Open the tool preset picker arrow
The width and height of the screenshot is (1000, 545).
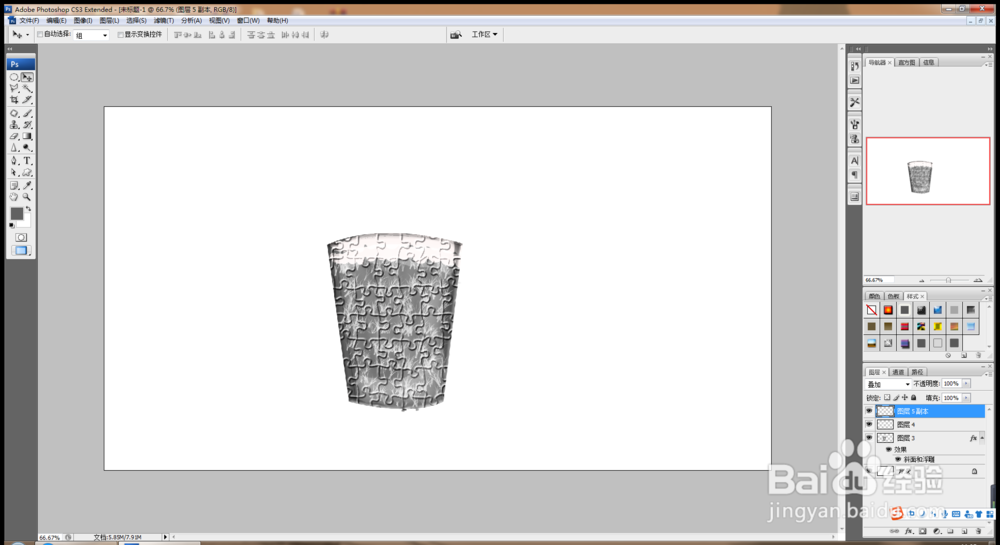coord(27,35)
